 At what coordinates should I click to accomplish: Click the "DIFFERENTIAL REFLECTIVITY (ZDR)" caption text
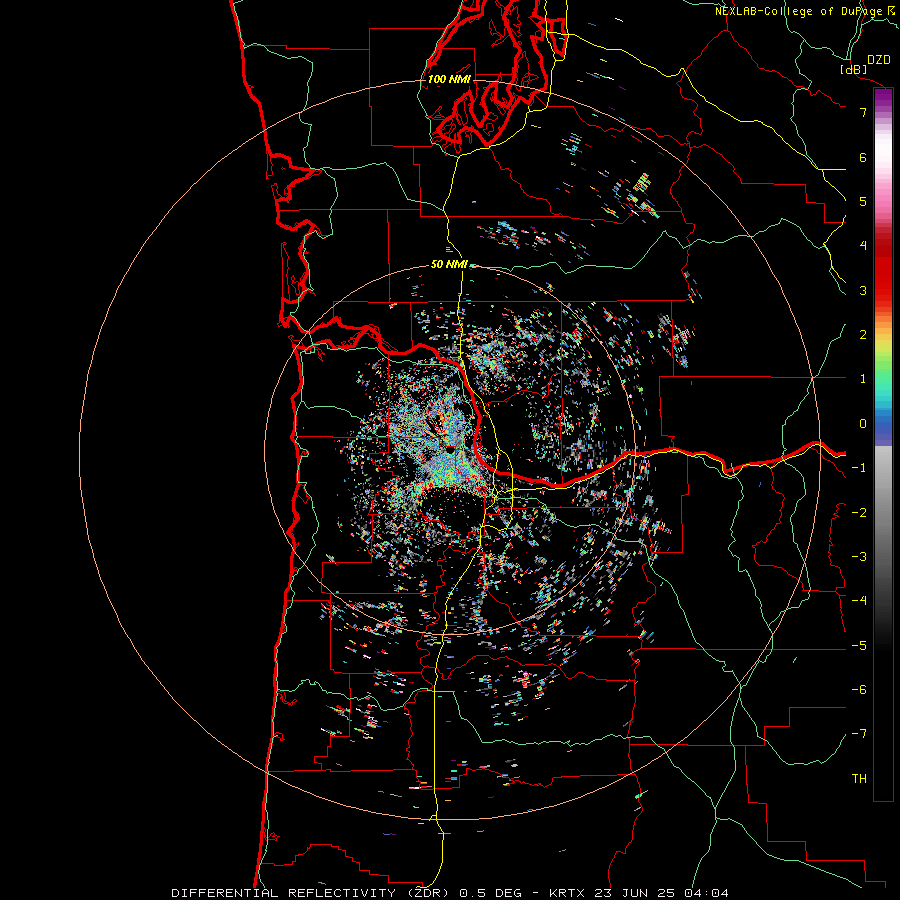click(312, 893)
